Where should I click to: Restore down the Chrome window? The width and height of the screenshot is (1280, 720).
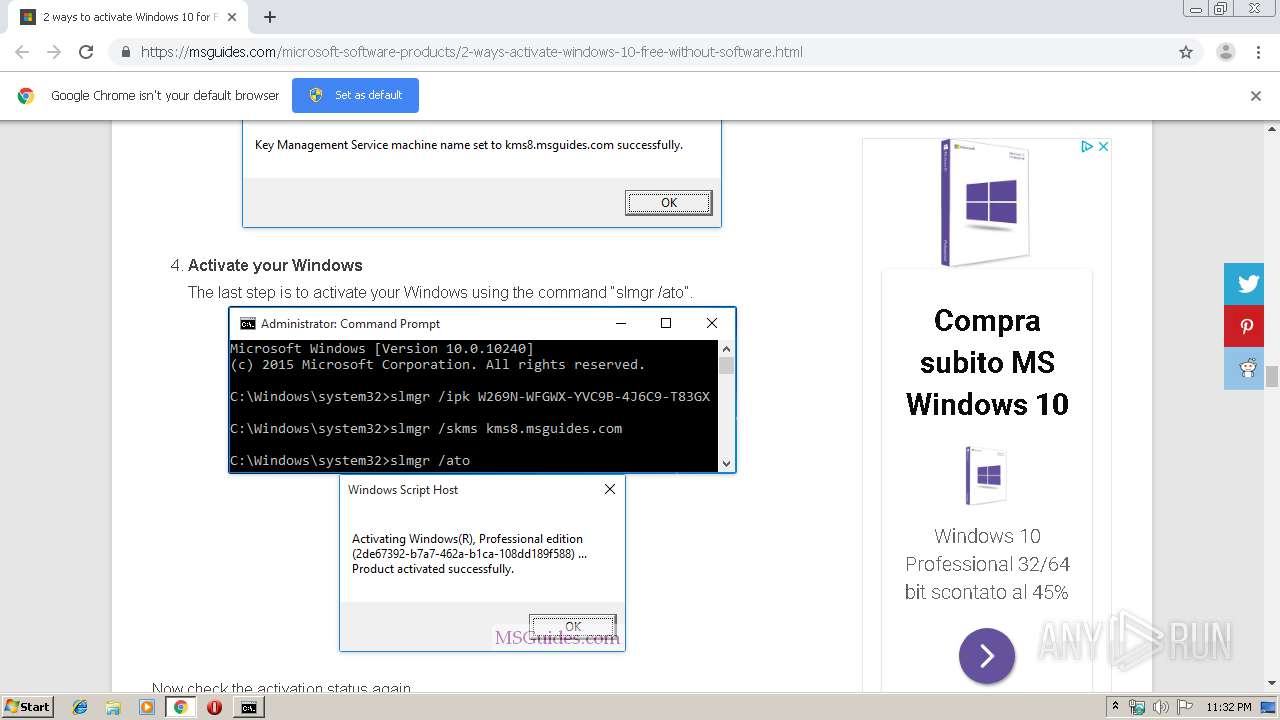(1220, 8)
